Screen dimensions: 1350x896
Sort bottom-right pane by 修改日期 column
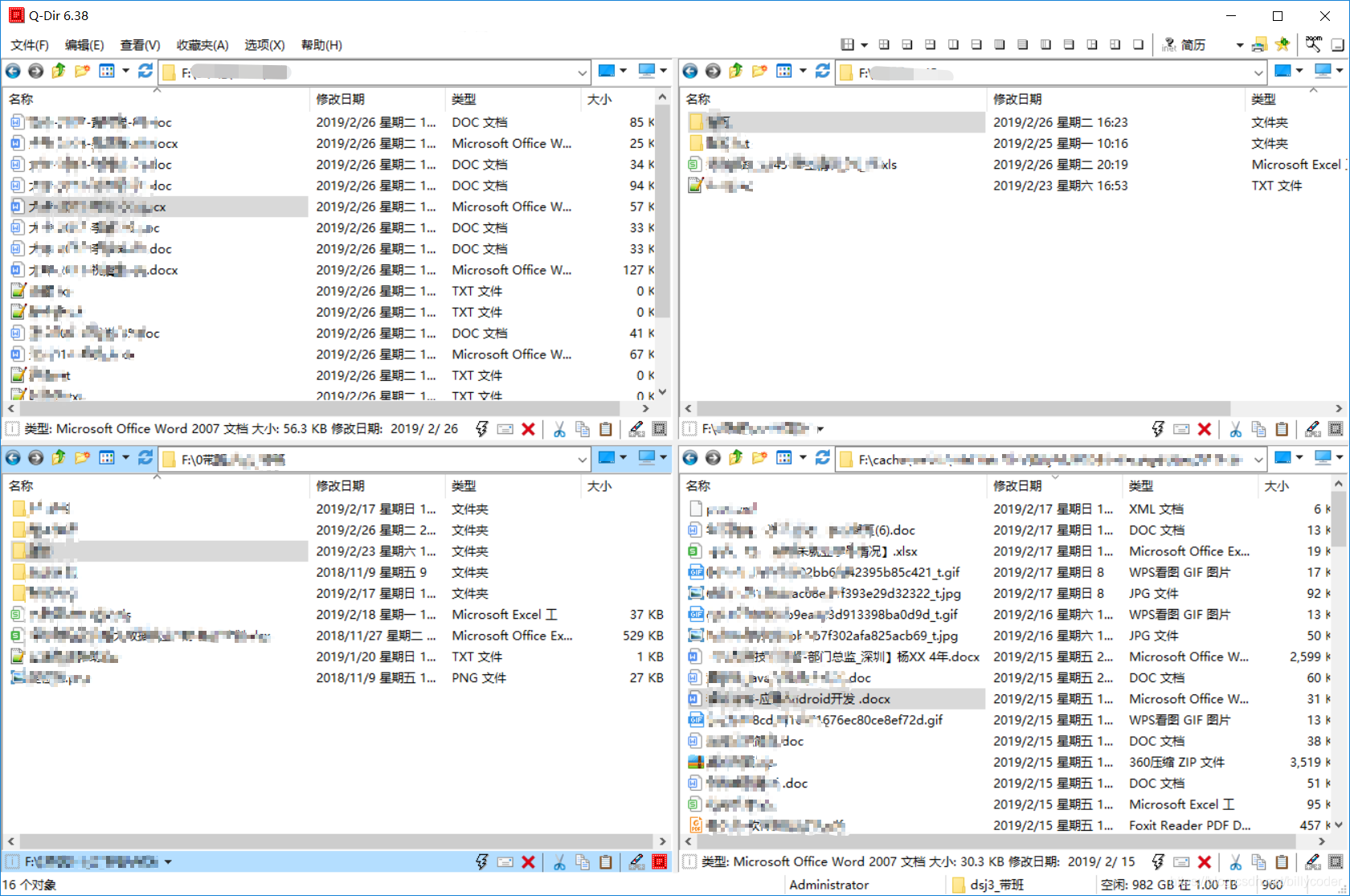click(x=1054, y=485)
